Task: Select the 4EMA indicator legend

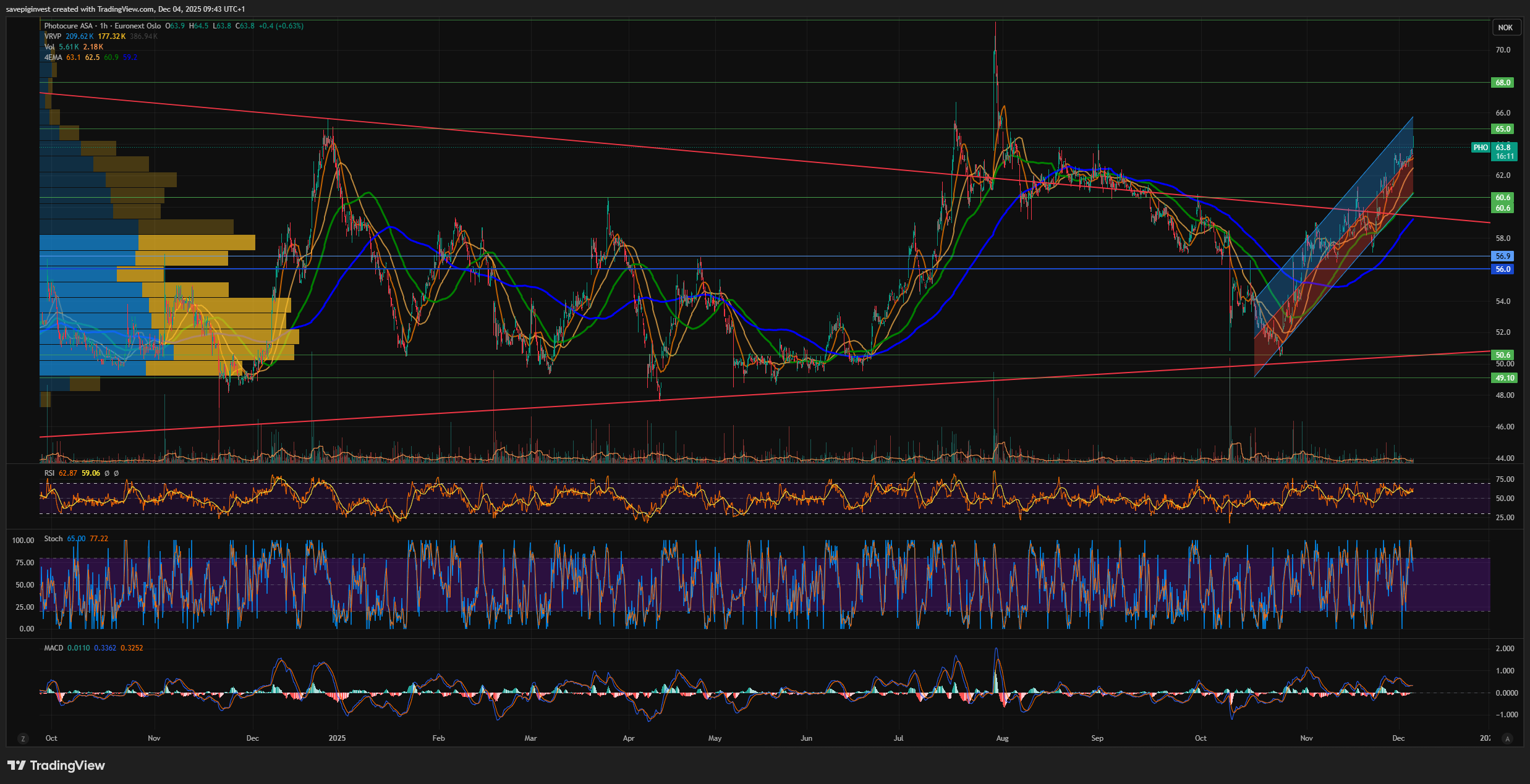Action: click(x=53, y=57)
